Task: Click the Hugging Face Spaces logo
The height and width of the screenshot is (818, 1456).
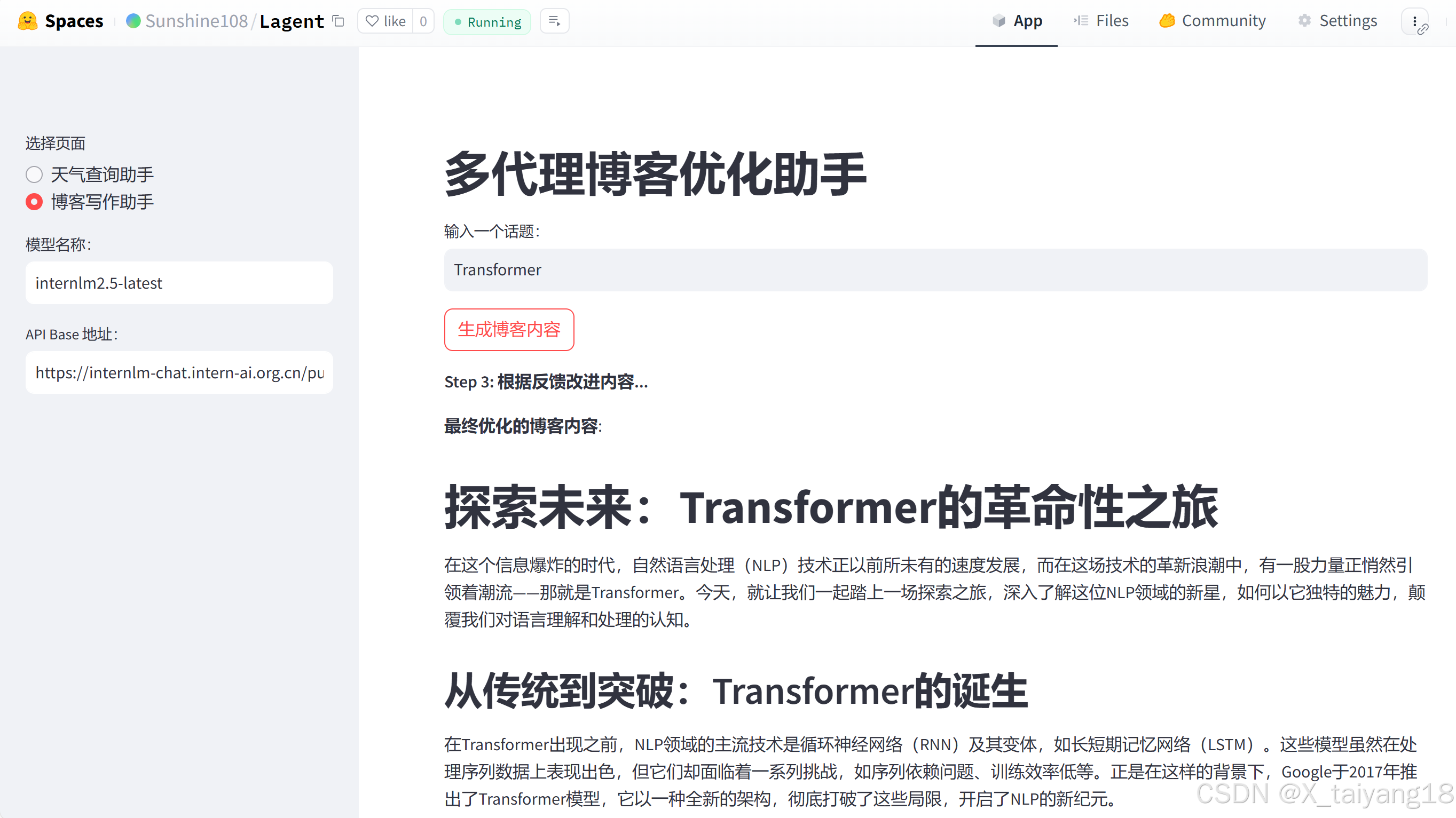Action: click(x=27, y=21)
